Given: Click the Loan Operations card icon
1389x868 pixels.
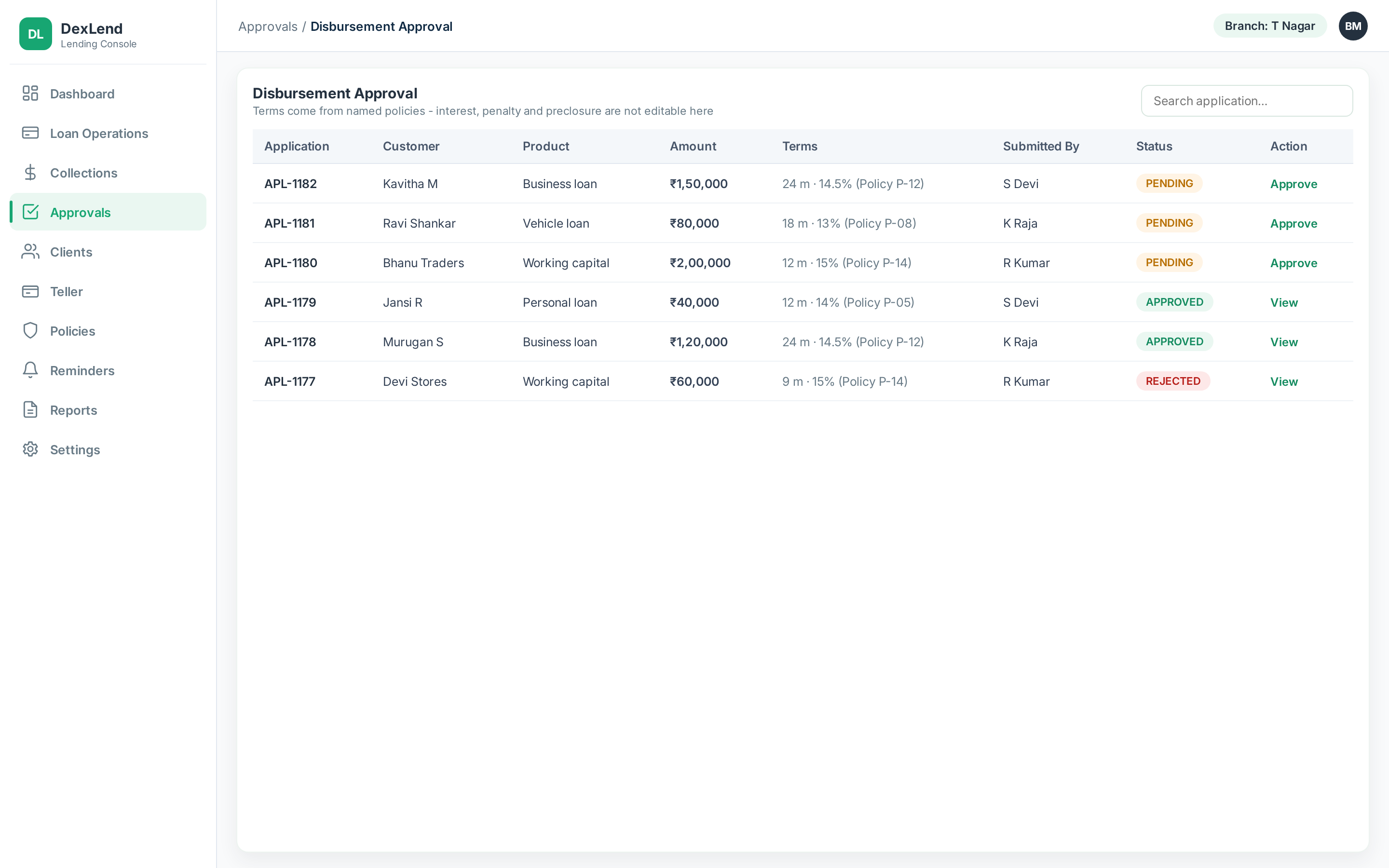Looking at the screenshot, I should [30, 133].
